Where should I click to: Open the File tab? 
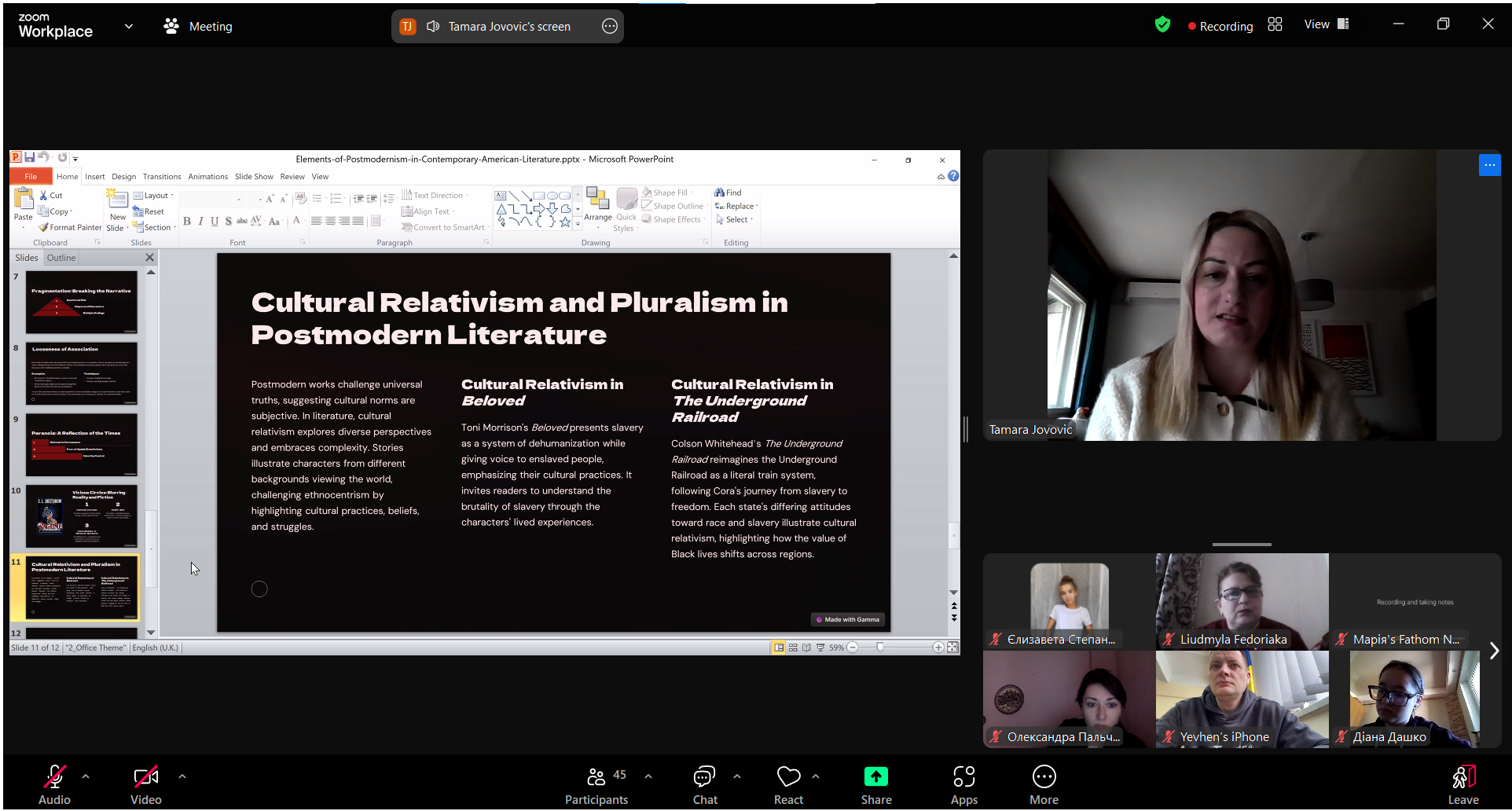(31, 177)
